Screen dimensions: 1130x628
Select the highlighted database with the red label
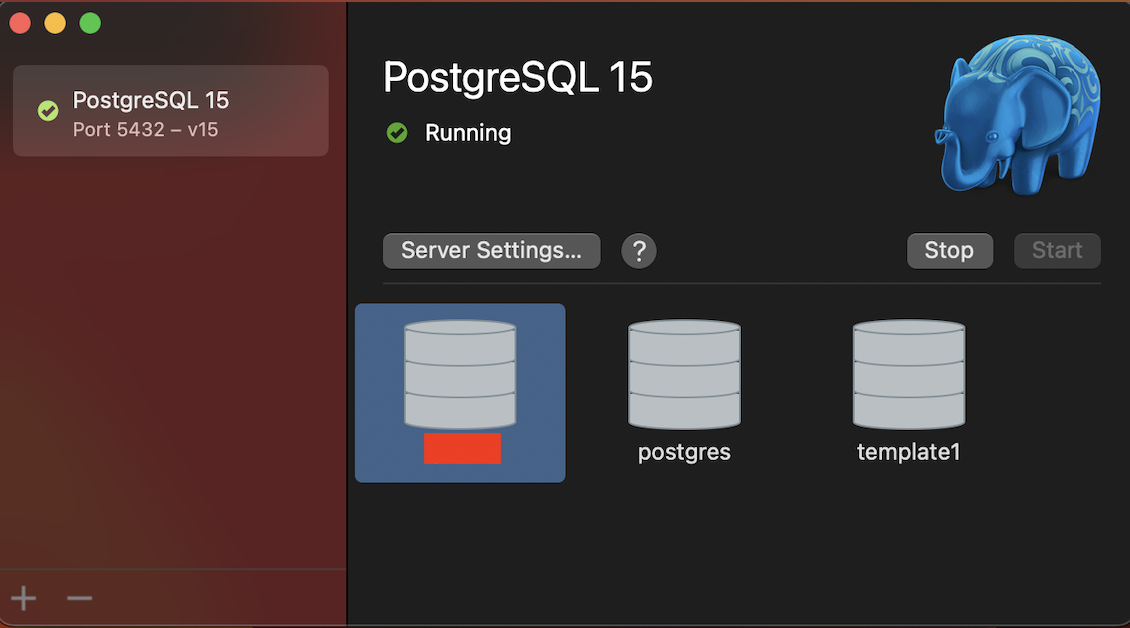point(460,393)
